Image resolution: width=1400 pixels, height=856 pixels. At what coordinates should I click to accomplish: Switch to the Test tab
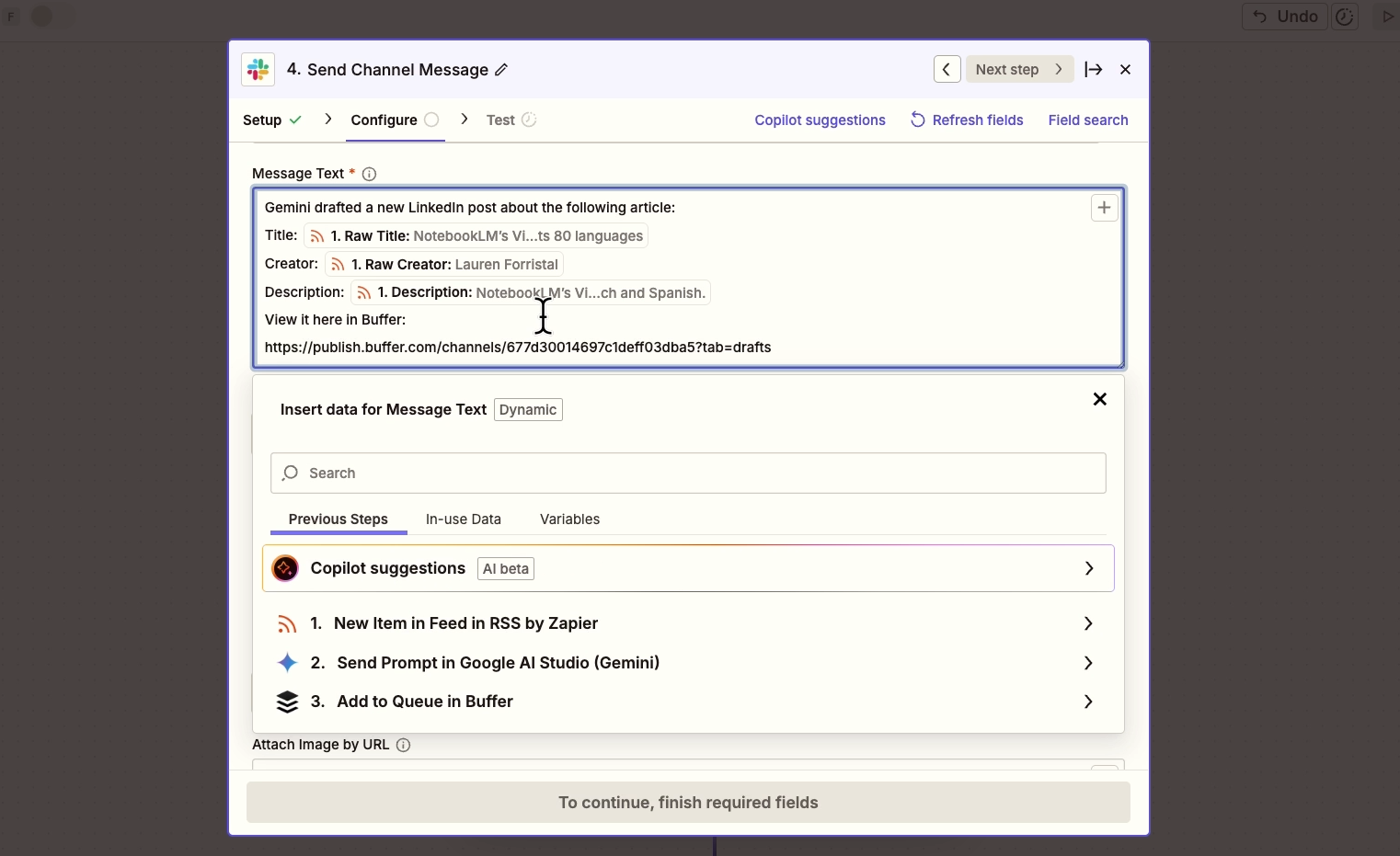coord(503,120)
